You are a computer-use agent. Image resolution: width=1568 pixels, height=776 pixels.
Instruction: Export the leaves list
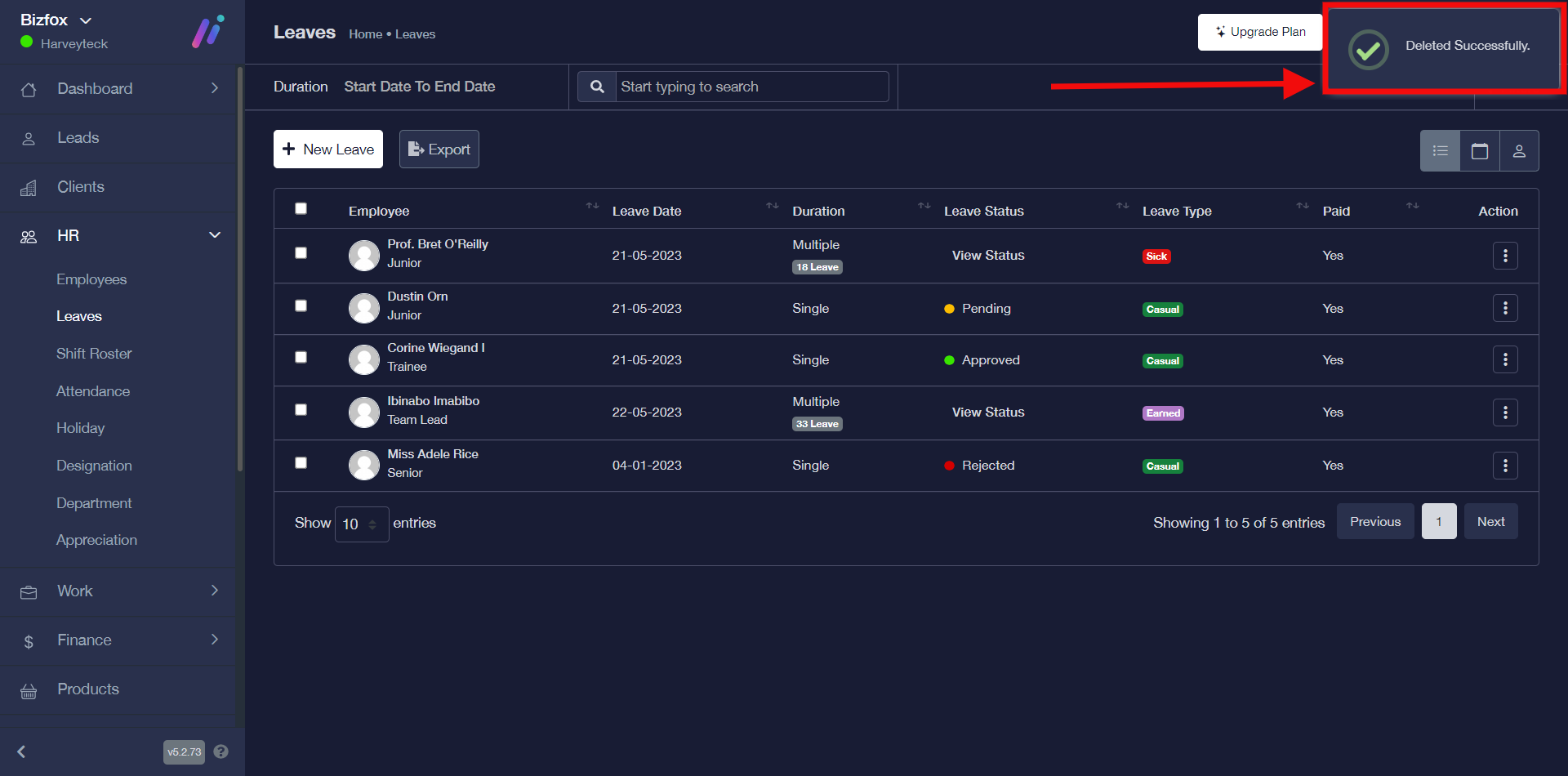click(439, 149)
